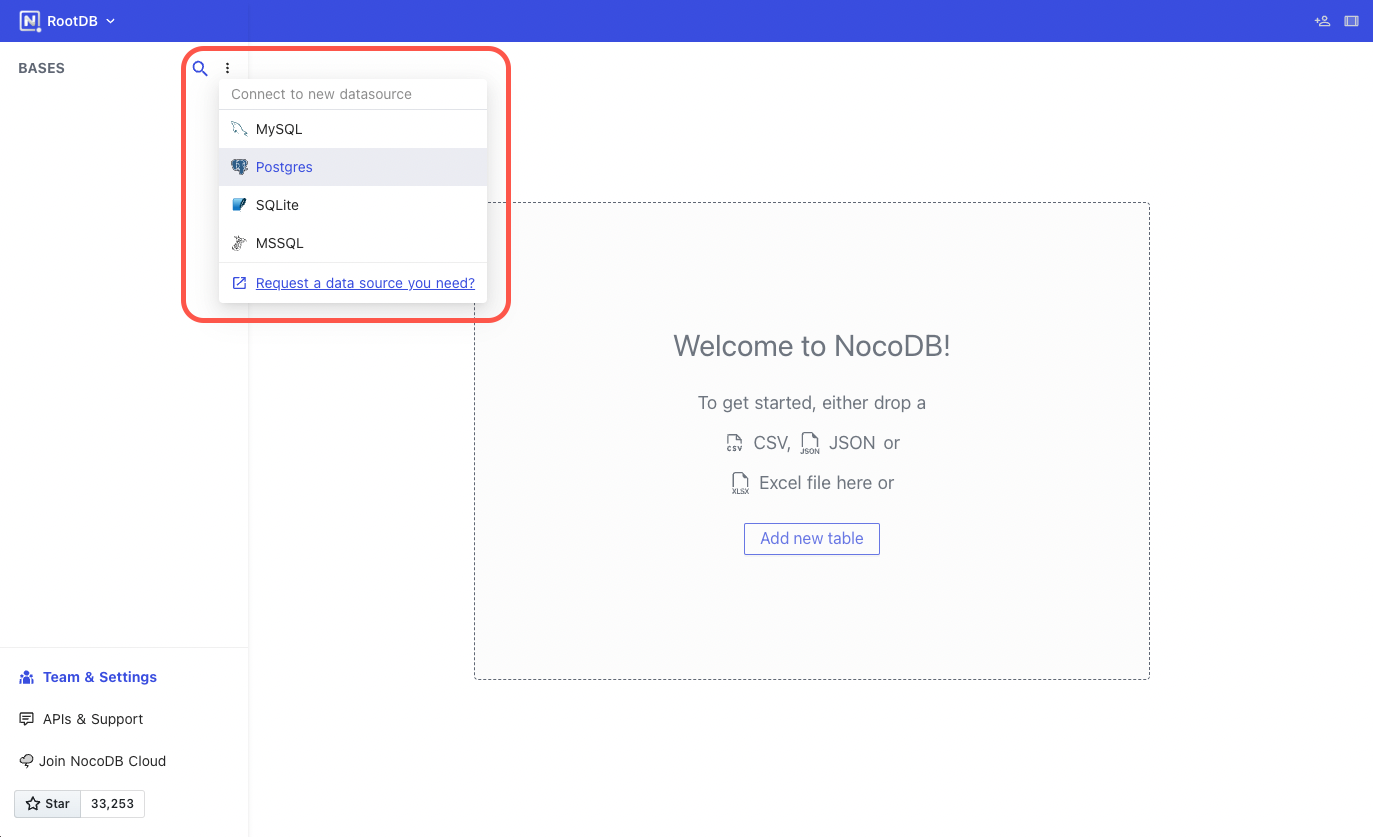This screenshot has width=1373, height=837.
Task: Click the MySQL dolphin icon
Action: (x=239, y=129)
